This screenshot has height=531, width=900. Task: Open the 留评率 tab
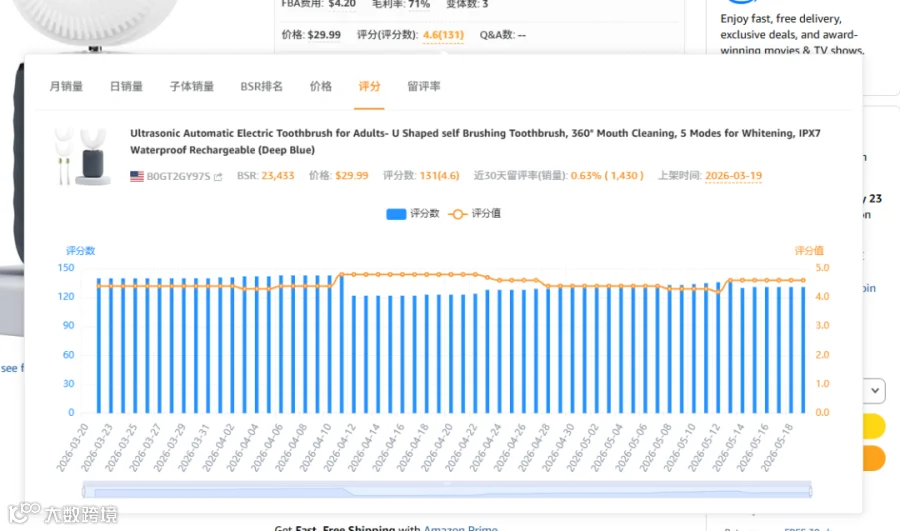pos(424,86)
